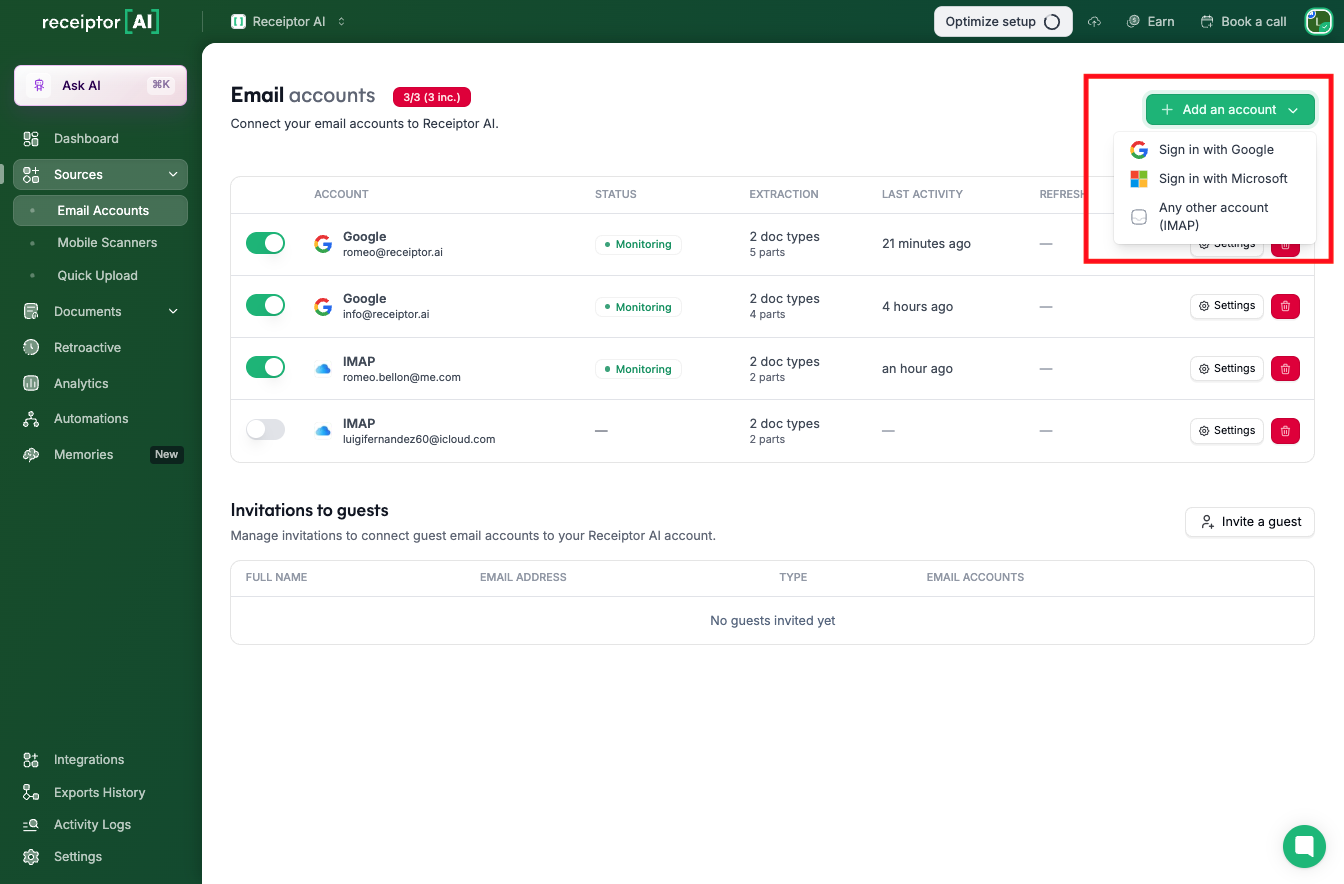Switch off the romeo.bellon@me.com toggle
The height and width of the screenshot is (884, 1344).
(x=265, y=368)
